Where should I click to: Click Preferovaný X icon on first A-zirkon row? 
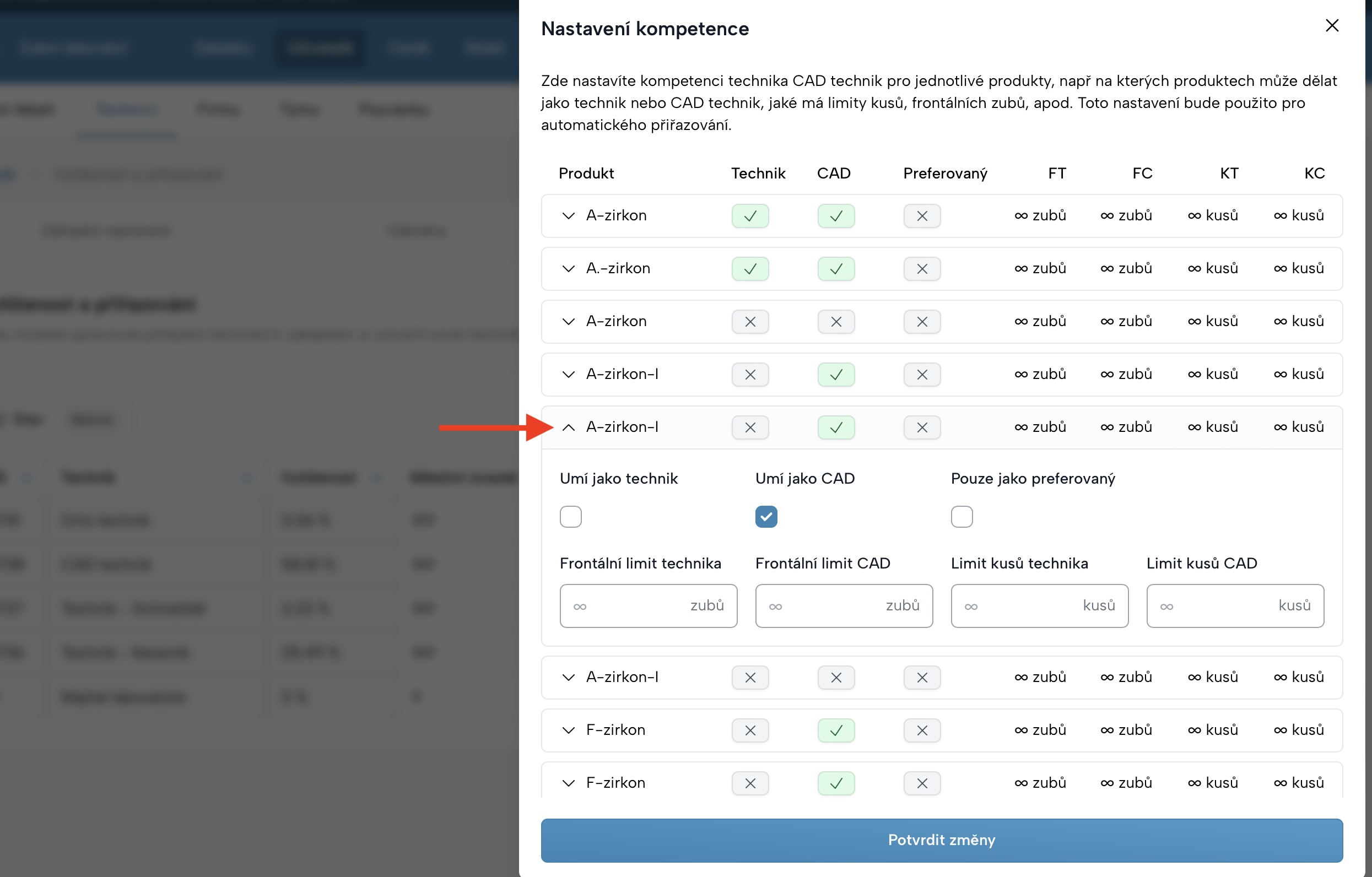point(921,216)
